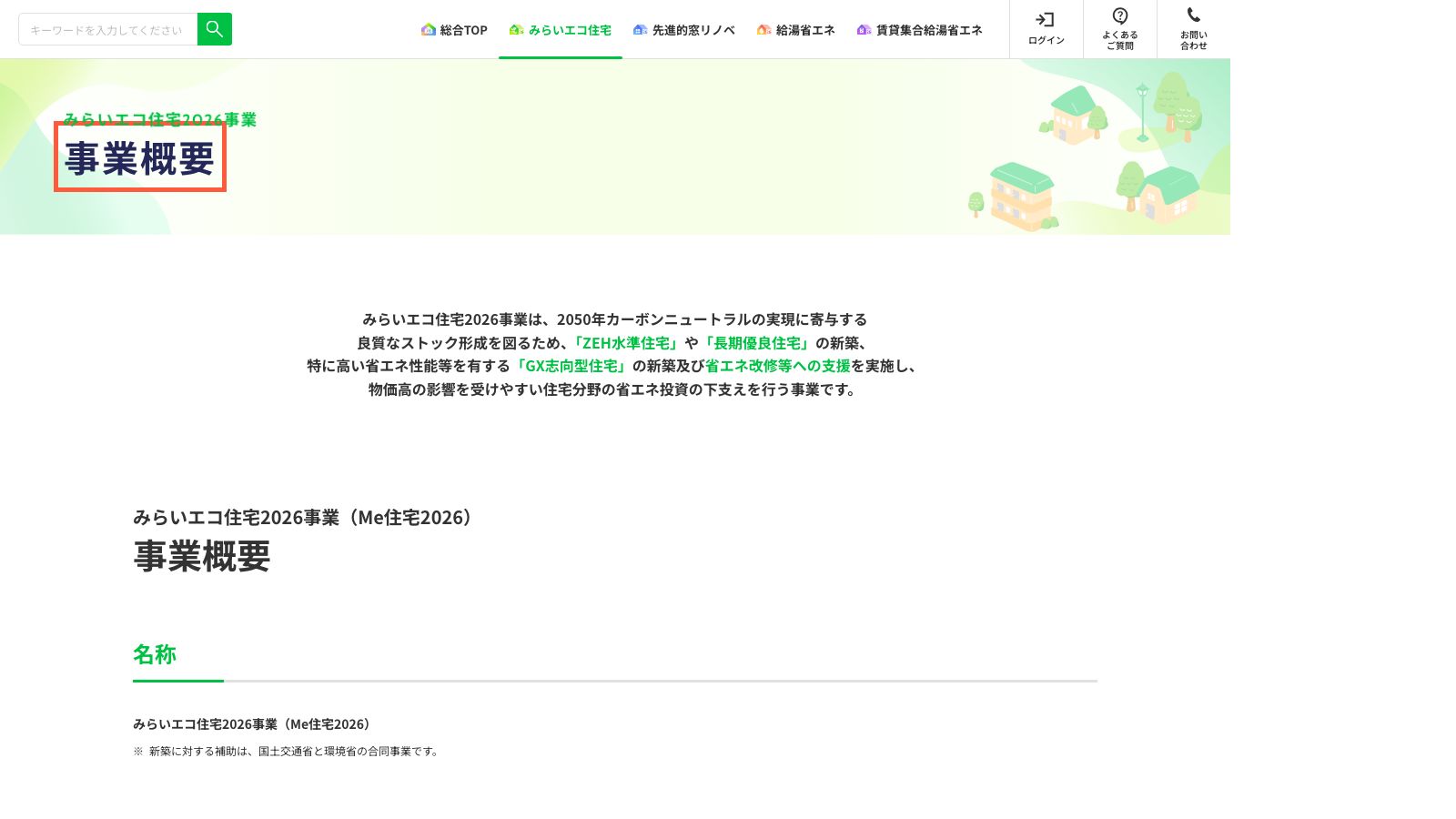
Task: Open the 「GX志向型住宅」 link
Action: (571, 366)
